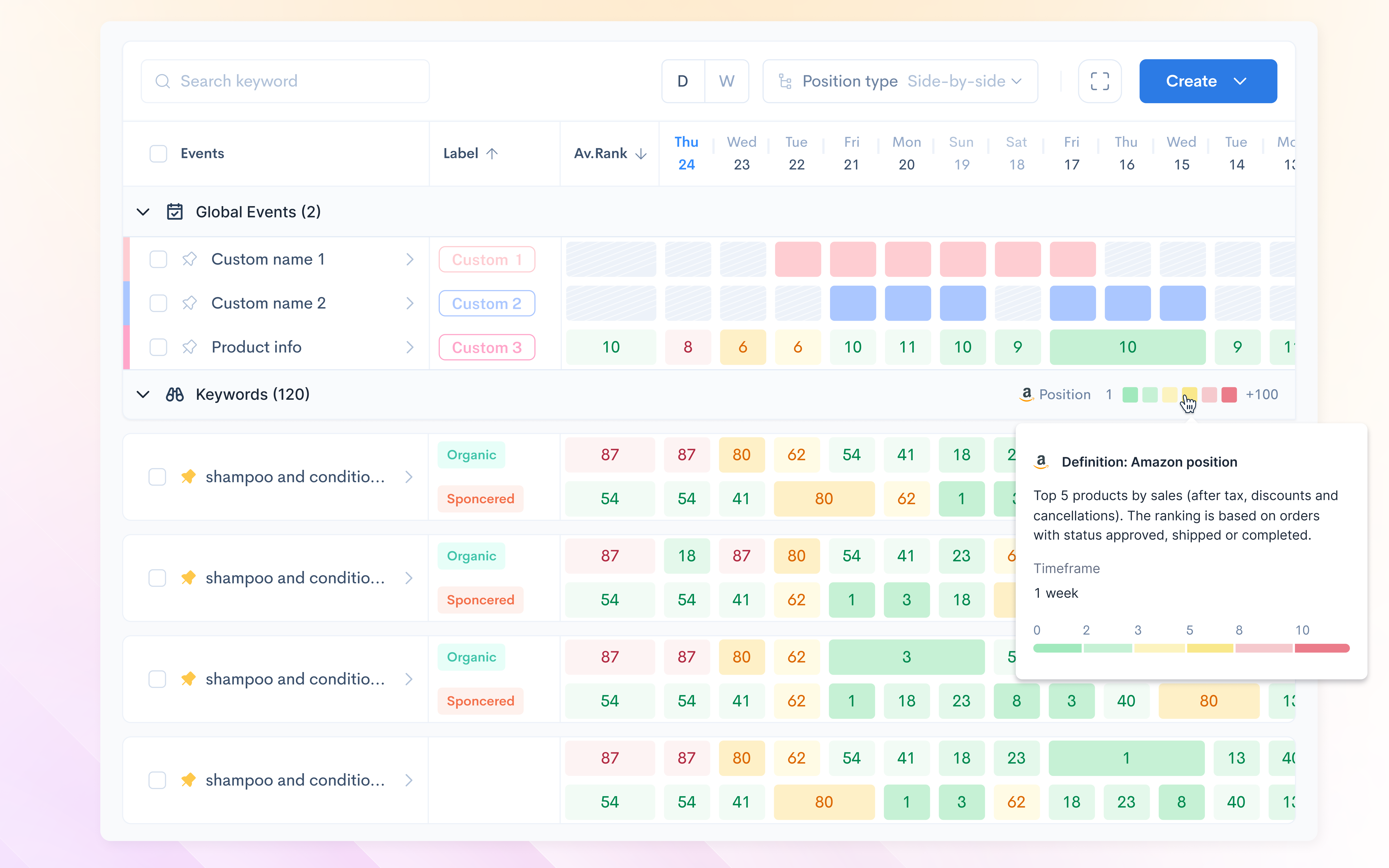Viewport: 1389px width, 868px height.
Task: Sort by Av.Rank descending arrow
Action: [x=641, y=153]
